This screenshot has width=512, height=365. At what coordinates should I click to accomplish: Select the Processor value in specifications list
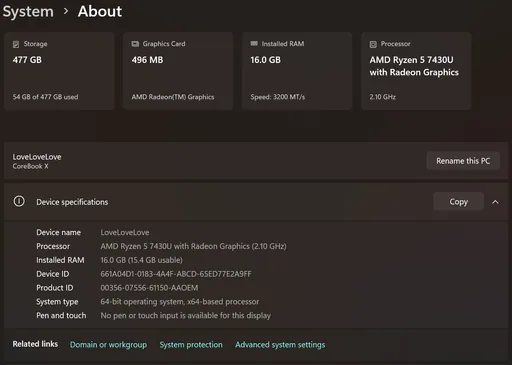(x=193, y=246)
